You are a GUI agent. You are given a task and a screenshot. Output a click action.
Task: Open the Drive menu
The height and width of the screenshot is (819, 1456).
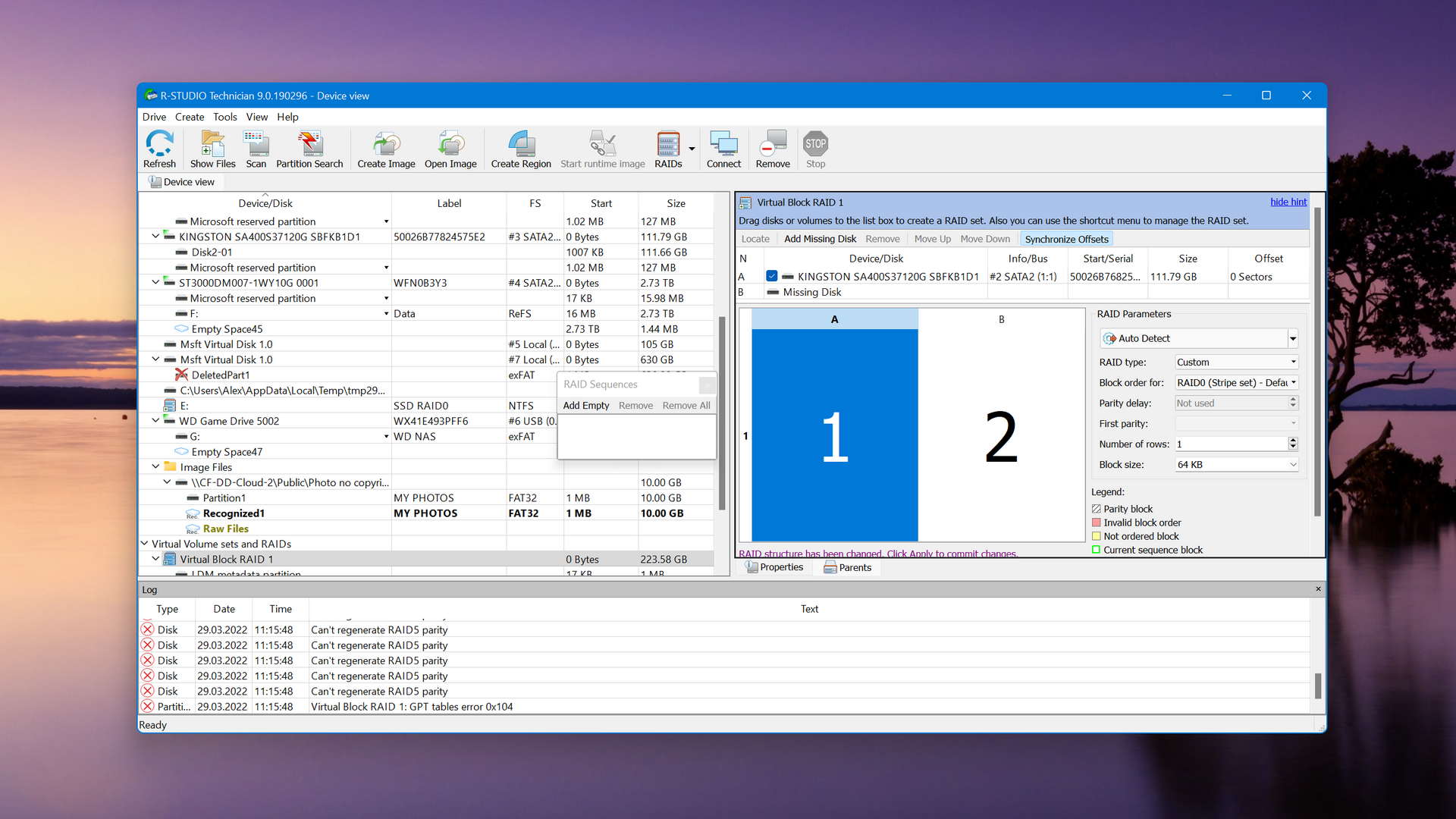pos(154,117)
